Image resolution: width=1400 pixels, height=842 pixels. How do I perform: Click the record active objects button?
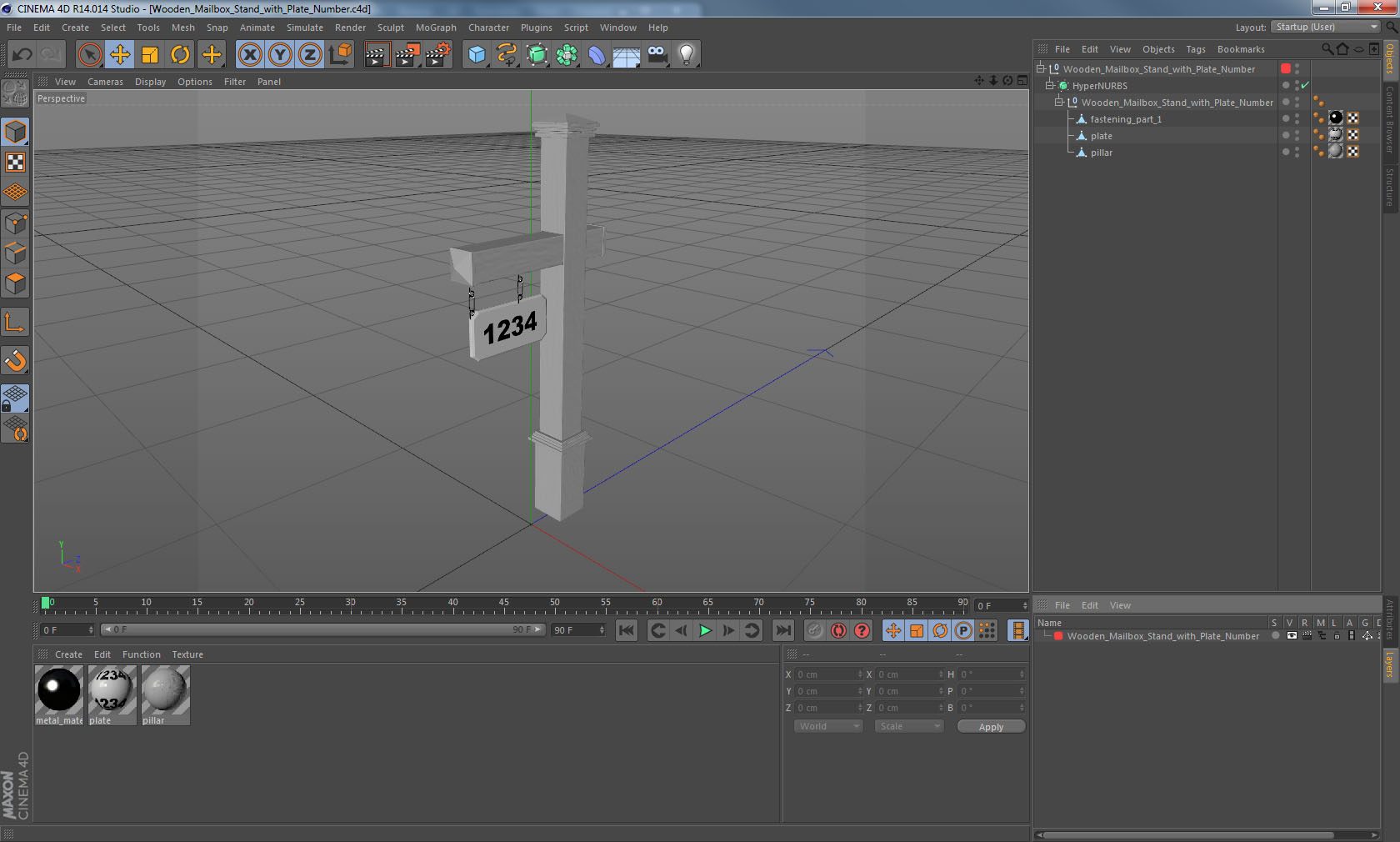[x=814, y=630]
